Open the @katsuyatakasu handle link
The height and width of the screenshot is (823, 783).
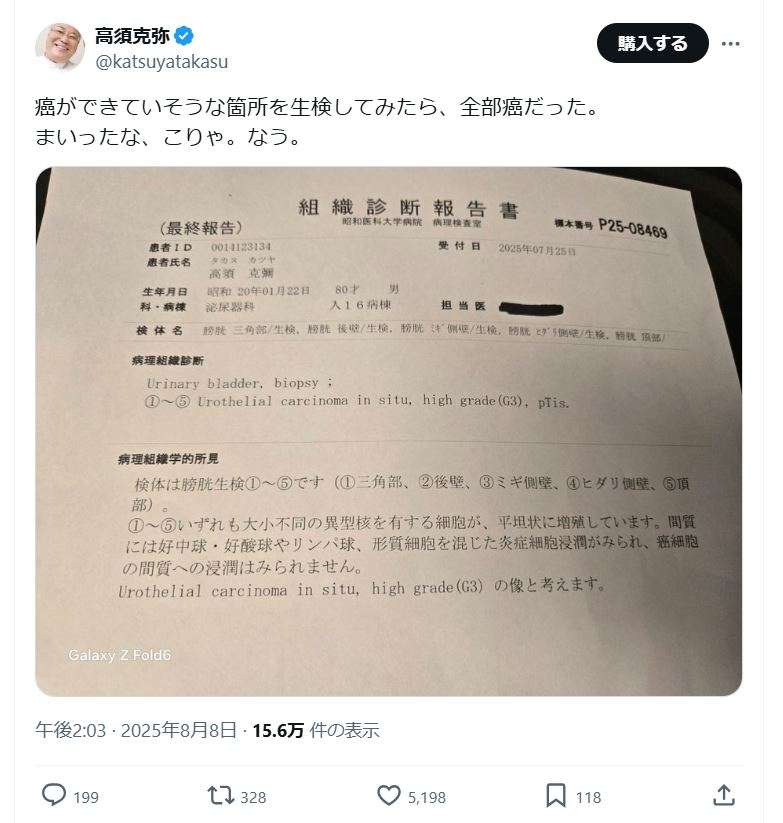point(162,62)
